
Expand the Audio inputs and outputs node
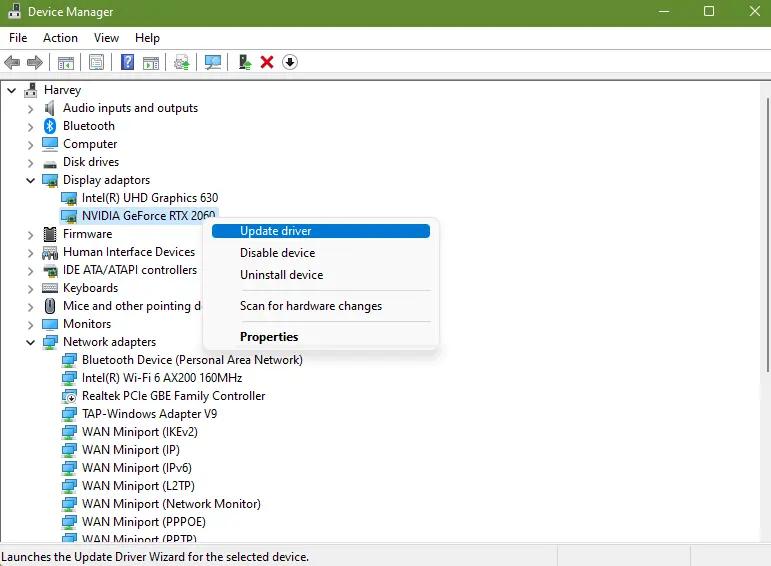30,108
